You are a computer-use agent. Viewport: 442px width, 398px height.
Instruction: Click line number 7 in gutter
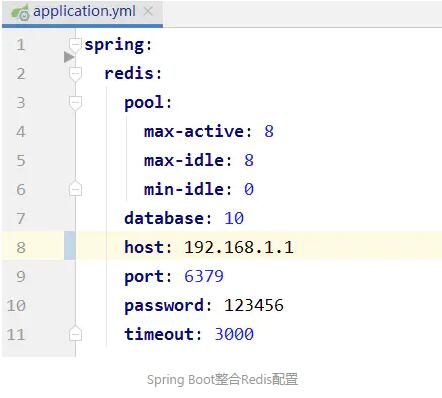click(21, 219)
